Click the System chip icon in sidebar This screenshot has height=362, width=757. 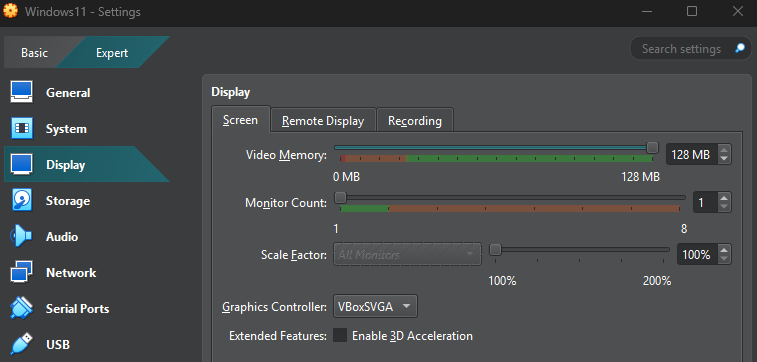click(22, 128)
